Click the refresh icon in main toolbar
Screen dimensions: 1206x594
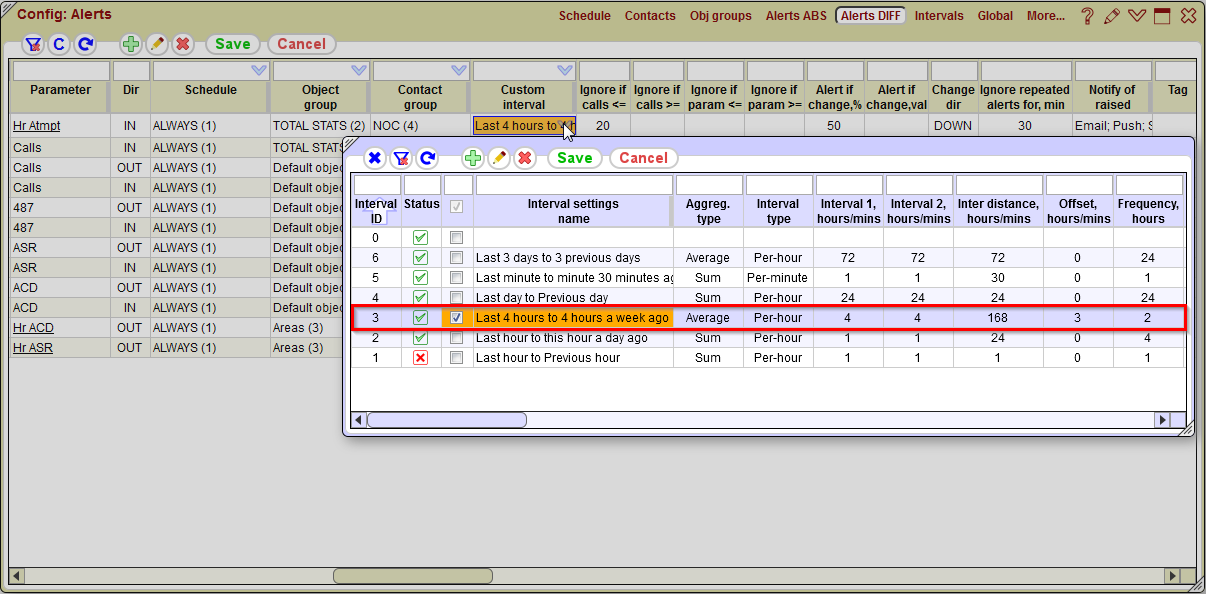(85, 43)
